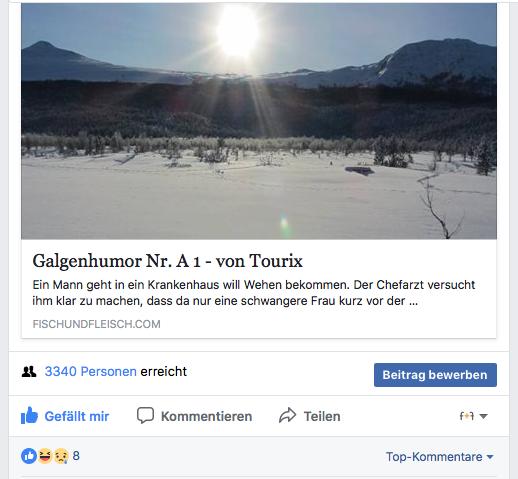Click the laughing Haha reaction emoji

[x=45, y=456]
